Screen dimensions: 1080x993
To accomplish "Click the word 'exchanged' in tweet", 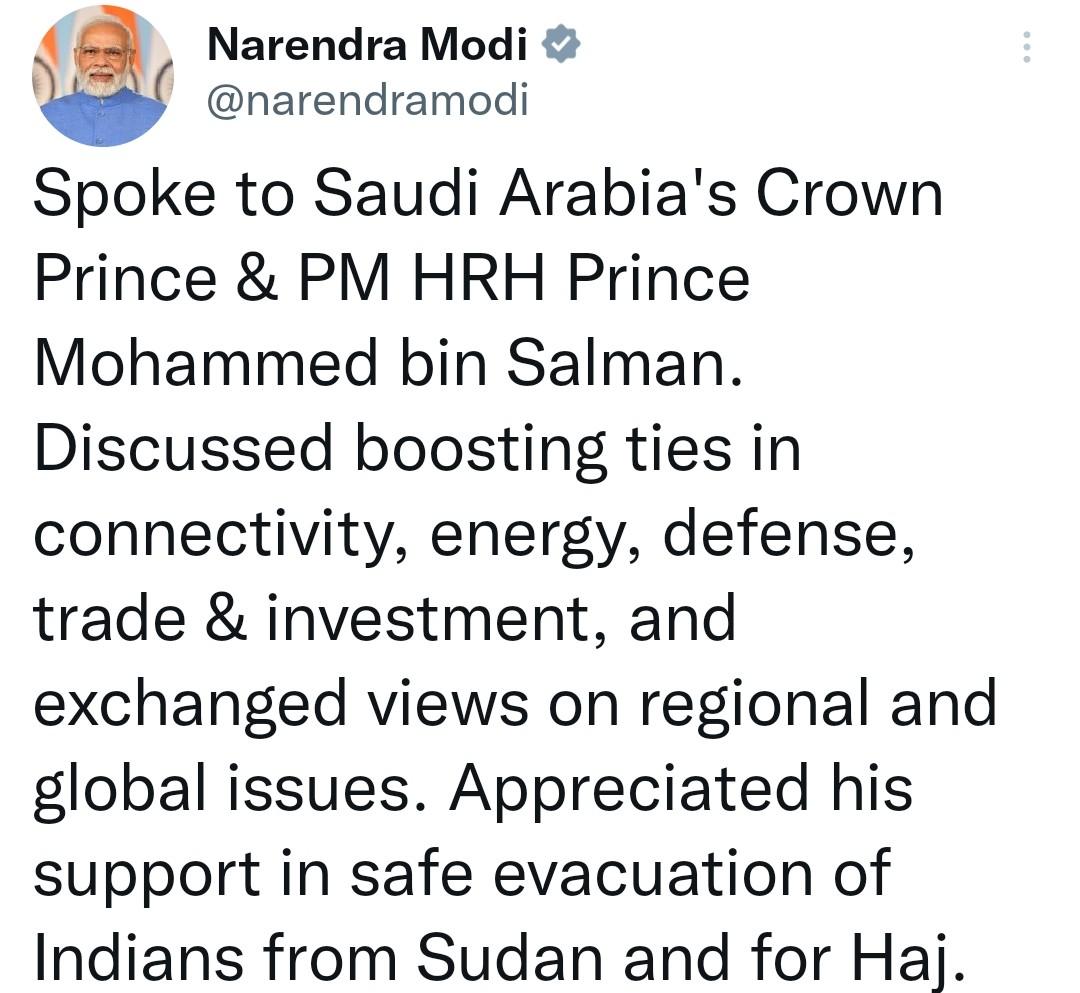I will coord(189,703).
